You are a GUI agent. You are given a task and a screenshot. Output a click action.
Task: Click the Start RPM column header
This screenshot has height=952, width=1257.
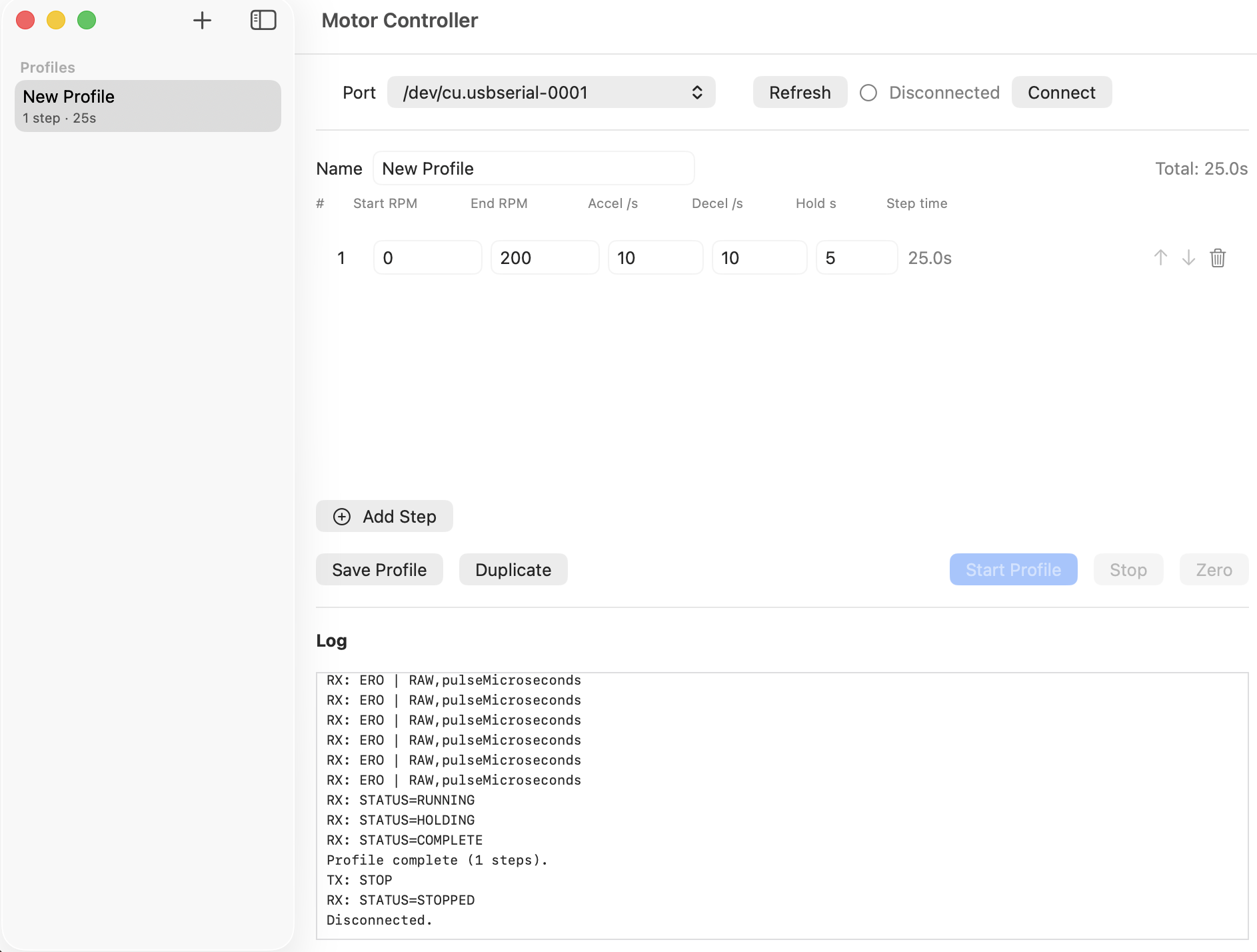(385, 203)
